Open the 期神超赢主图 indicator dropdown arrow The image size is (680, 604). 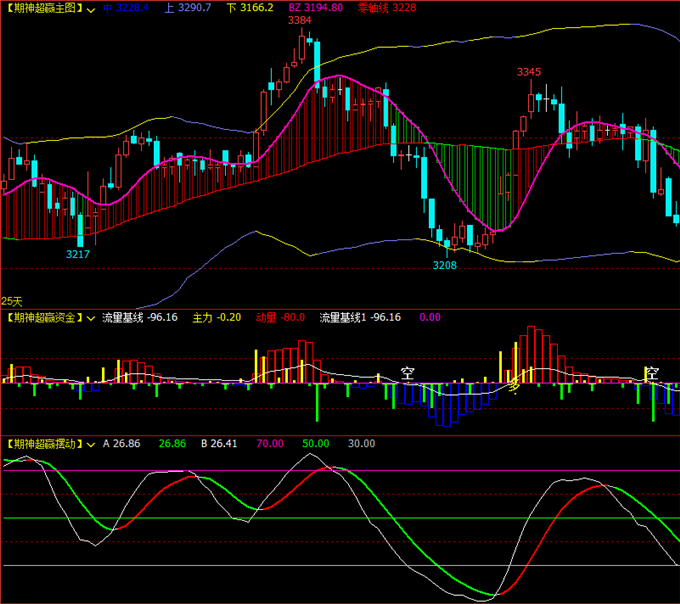click(91, 10)
